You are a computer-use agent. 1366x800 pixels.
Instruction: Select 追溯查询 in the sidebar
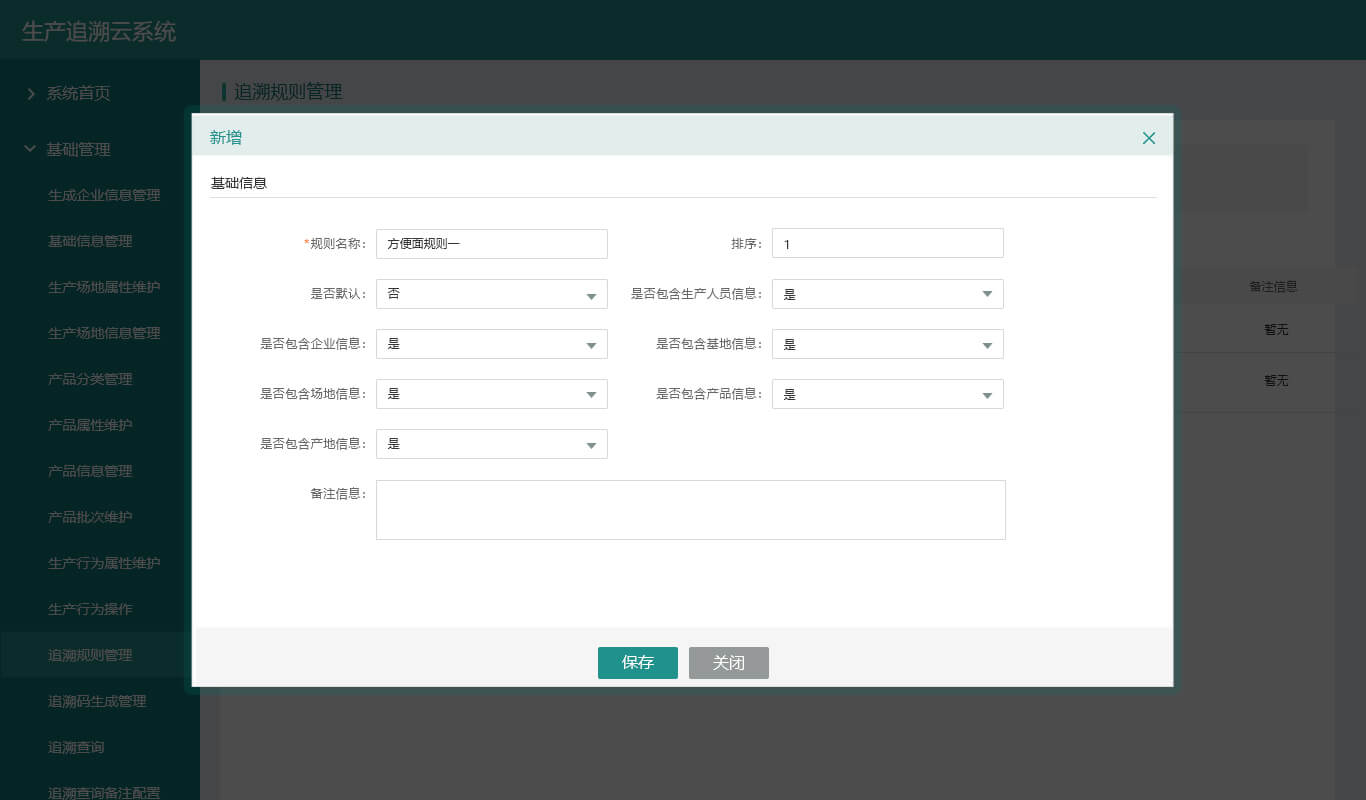click(76, 747)
